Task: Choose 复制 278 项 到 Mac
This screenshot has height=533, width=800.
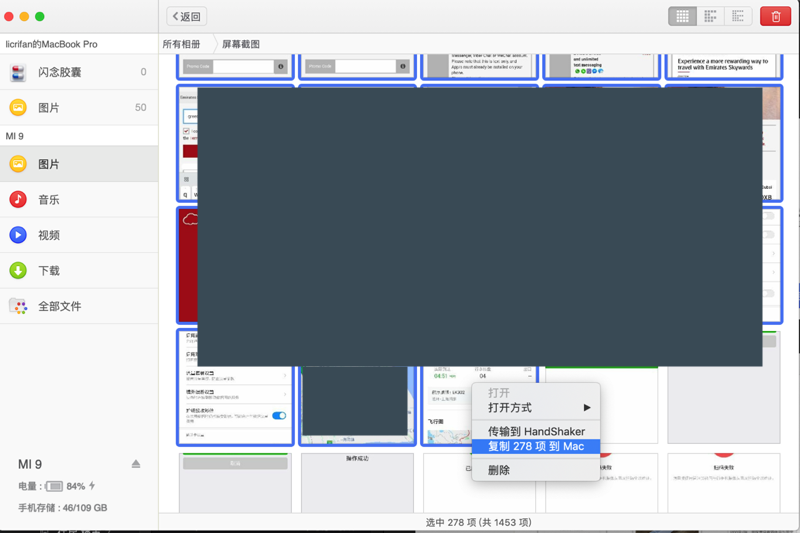Action: [536, 446]
